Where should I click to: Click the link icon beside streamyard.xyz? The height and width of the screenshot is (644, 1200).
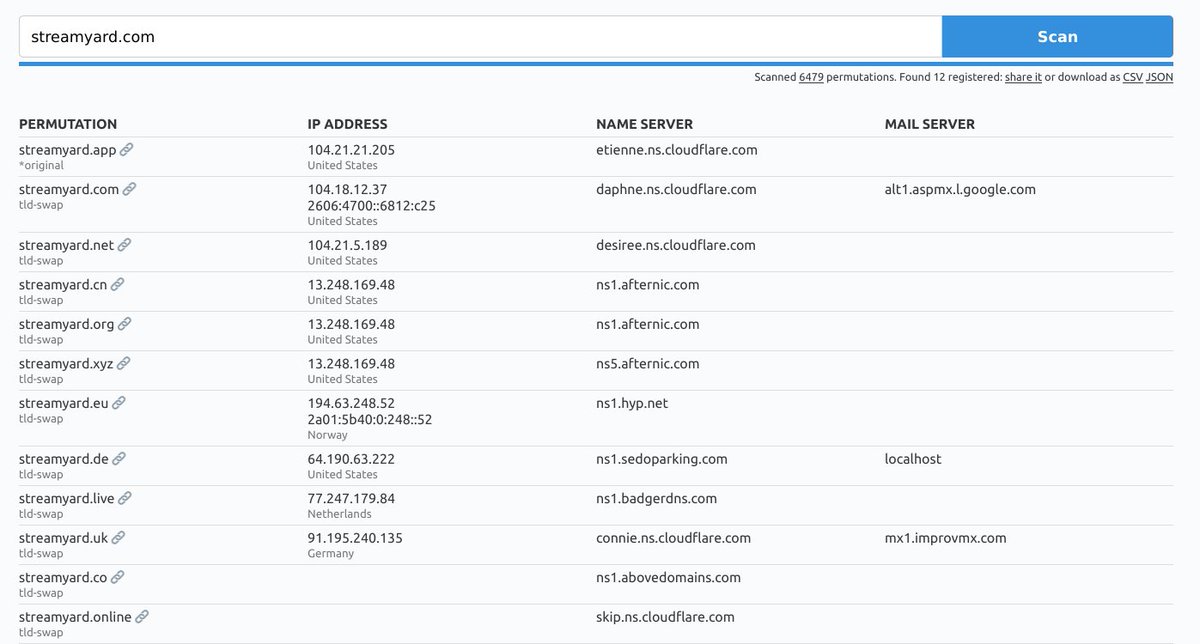124,363
